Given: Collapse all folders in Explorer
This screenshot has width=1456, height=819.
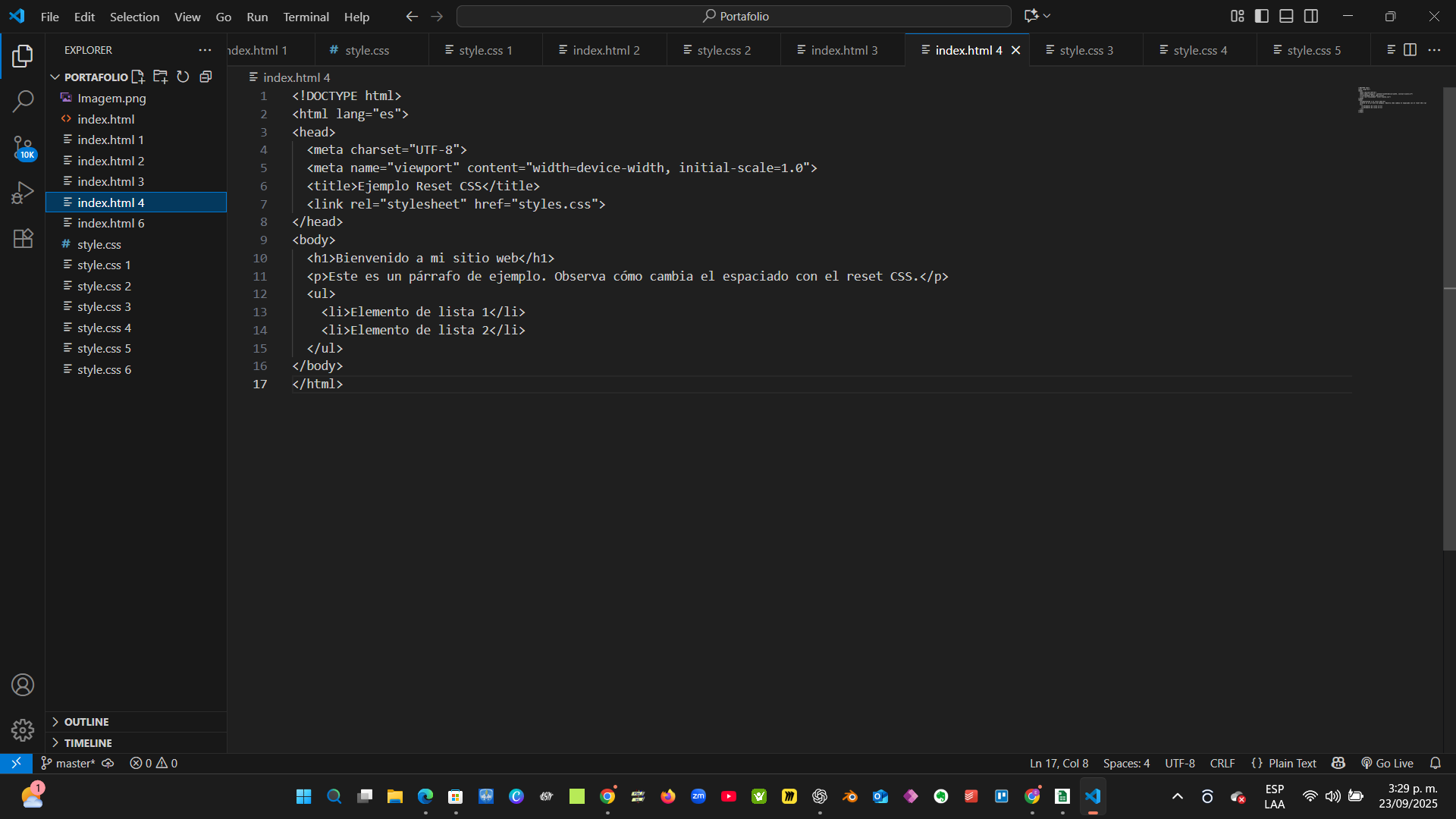Looking at the screenshot, I should [x=206, y=77].
